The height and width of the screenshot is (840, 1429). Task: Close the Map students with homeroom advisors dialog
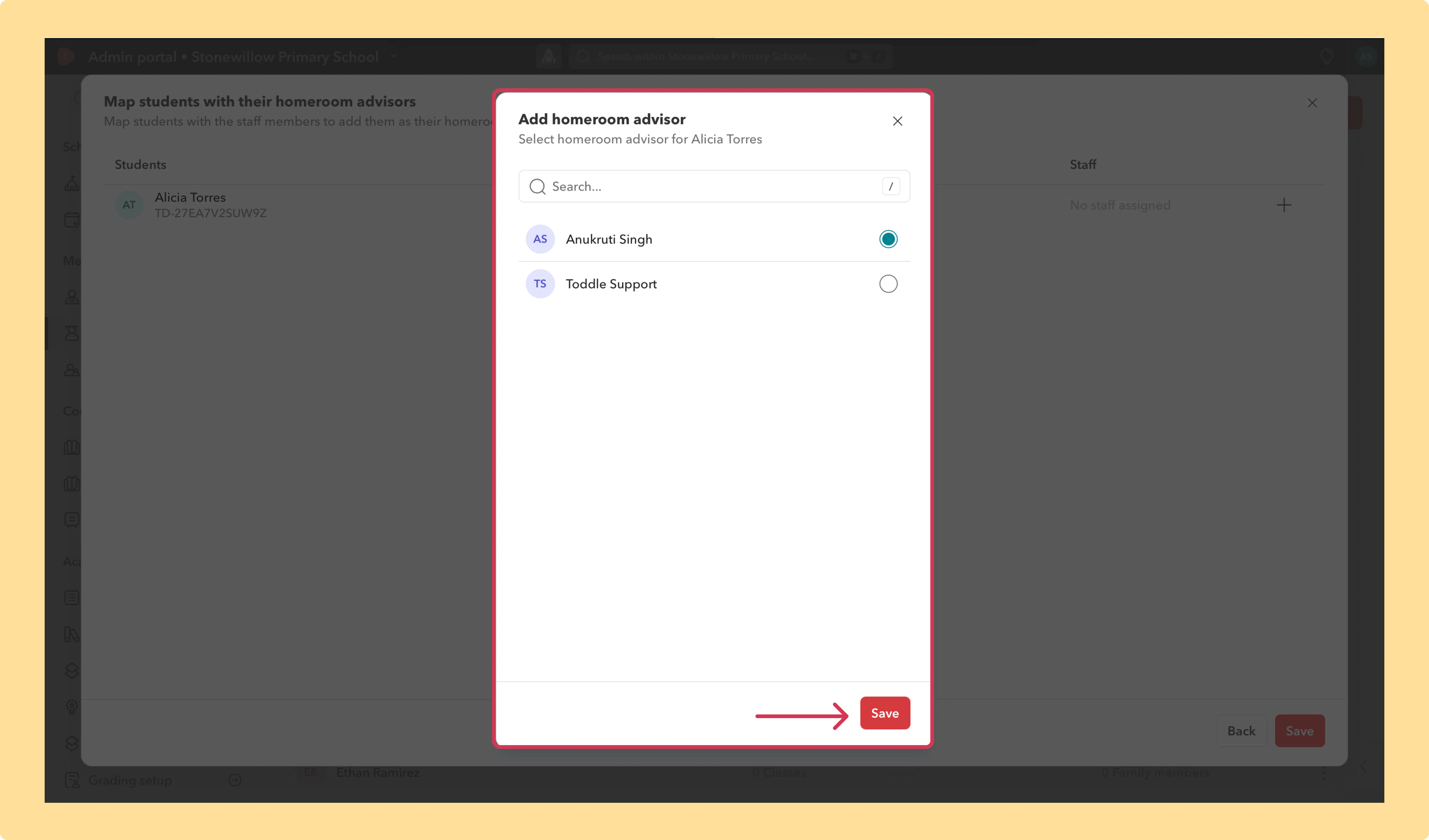tap(1312, 103)
